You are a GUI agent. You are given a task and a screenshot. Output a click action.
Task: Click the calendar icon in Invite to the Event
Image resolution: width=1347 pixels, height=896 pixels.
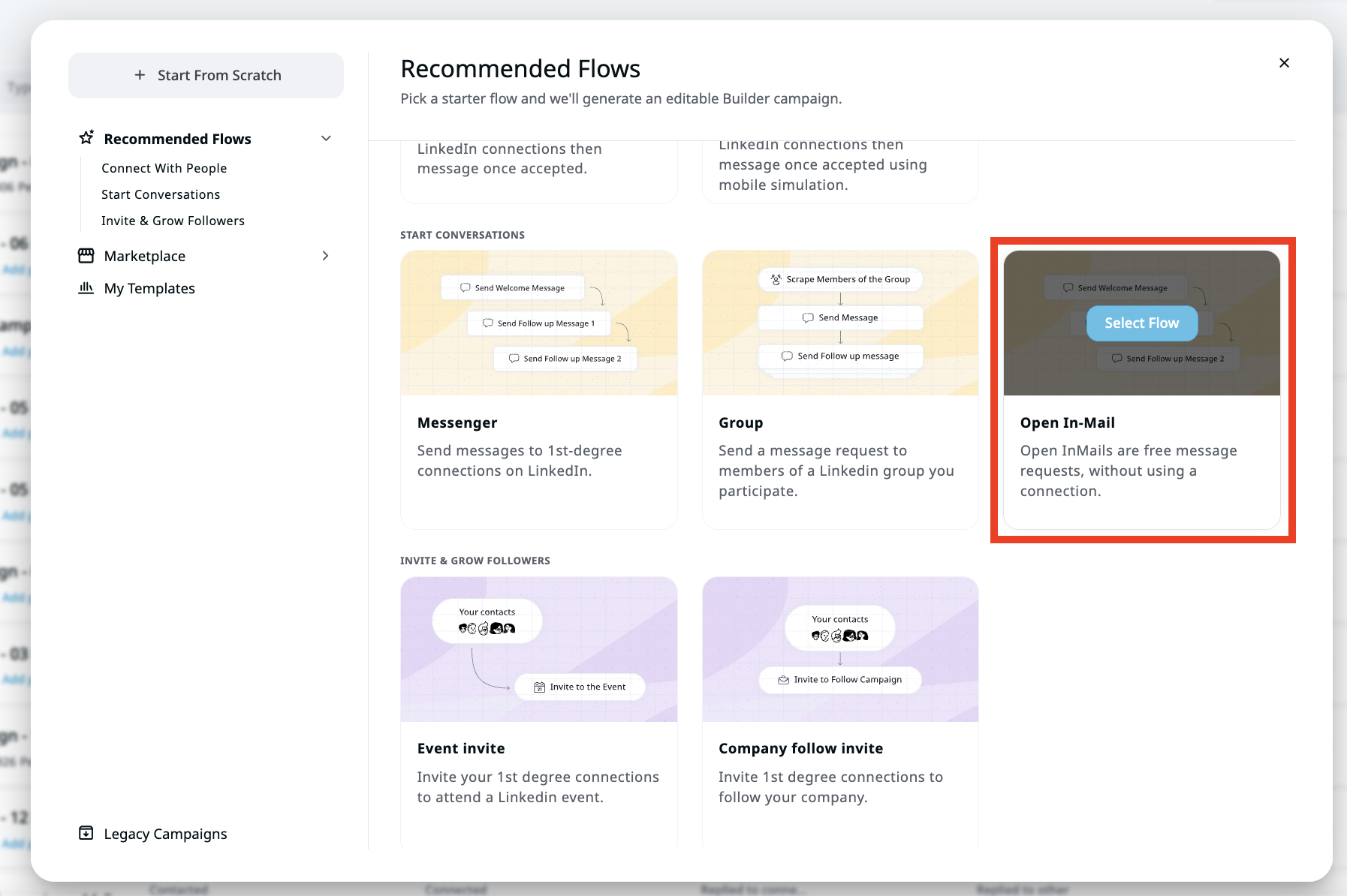pyautogui.click(x=539, y=687)
